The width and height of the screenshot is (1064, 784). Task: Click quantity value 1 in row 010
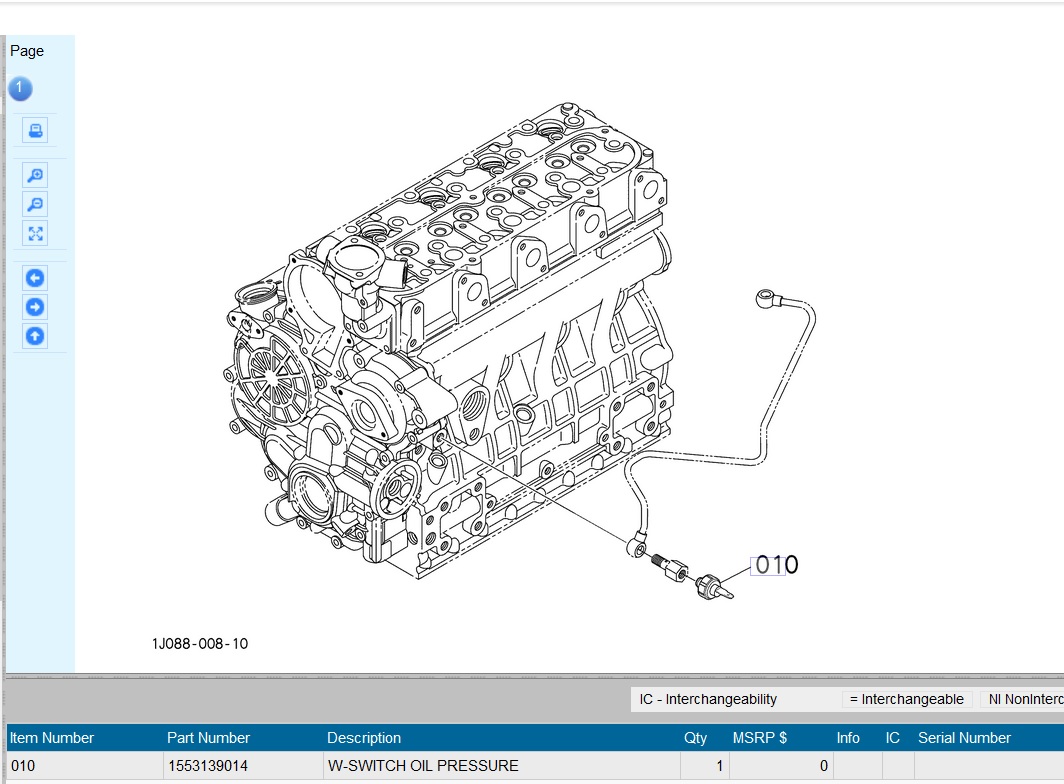click(x=704, y=766)
